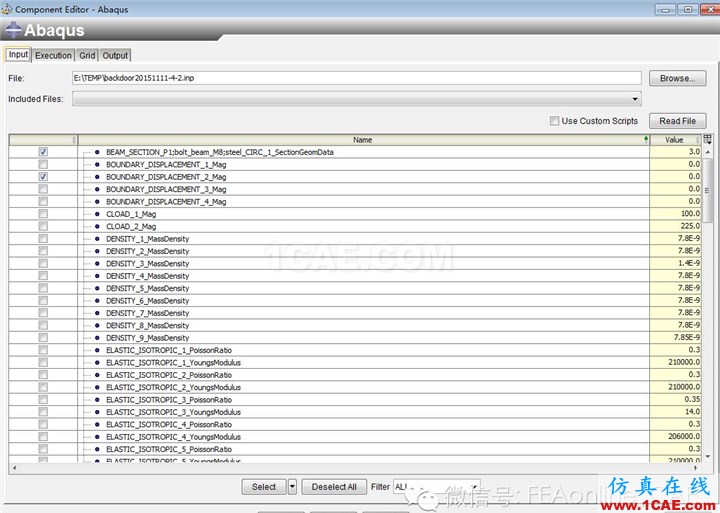Viewport: 720px width, 513px height.
Task: Check DENSITY_9_MassDensity checkbox
Action: (x=43, y=338)
